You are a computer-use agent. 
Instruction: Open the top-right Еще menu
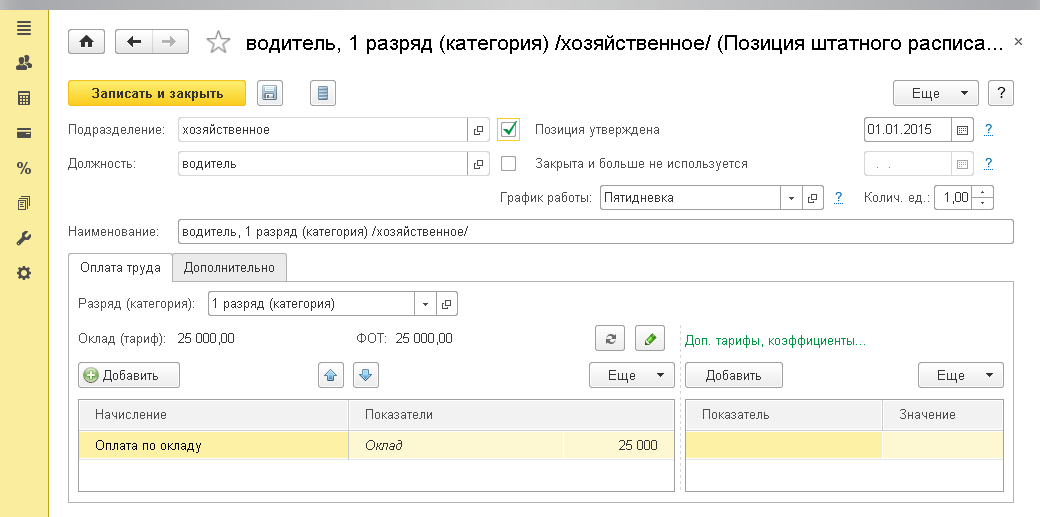coord(935,93)
